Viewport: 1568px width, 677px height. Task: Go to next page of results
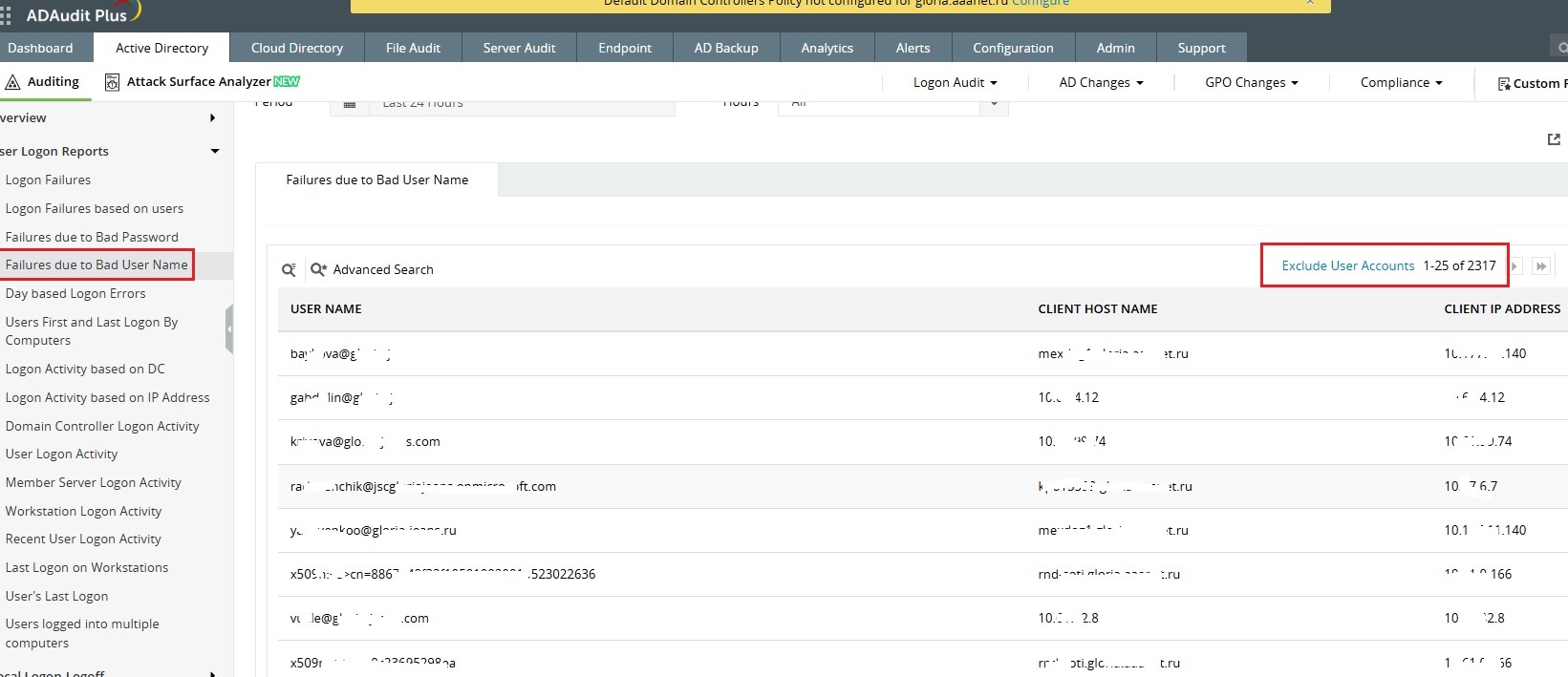point(1514,266)
